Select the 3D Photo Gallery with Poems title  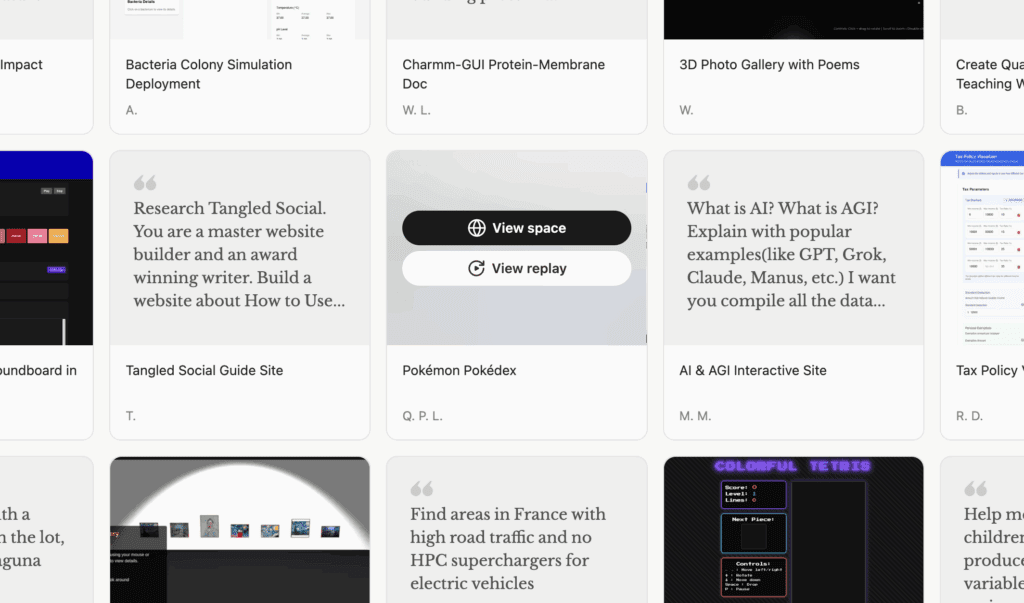[769, 65]
